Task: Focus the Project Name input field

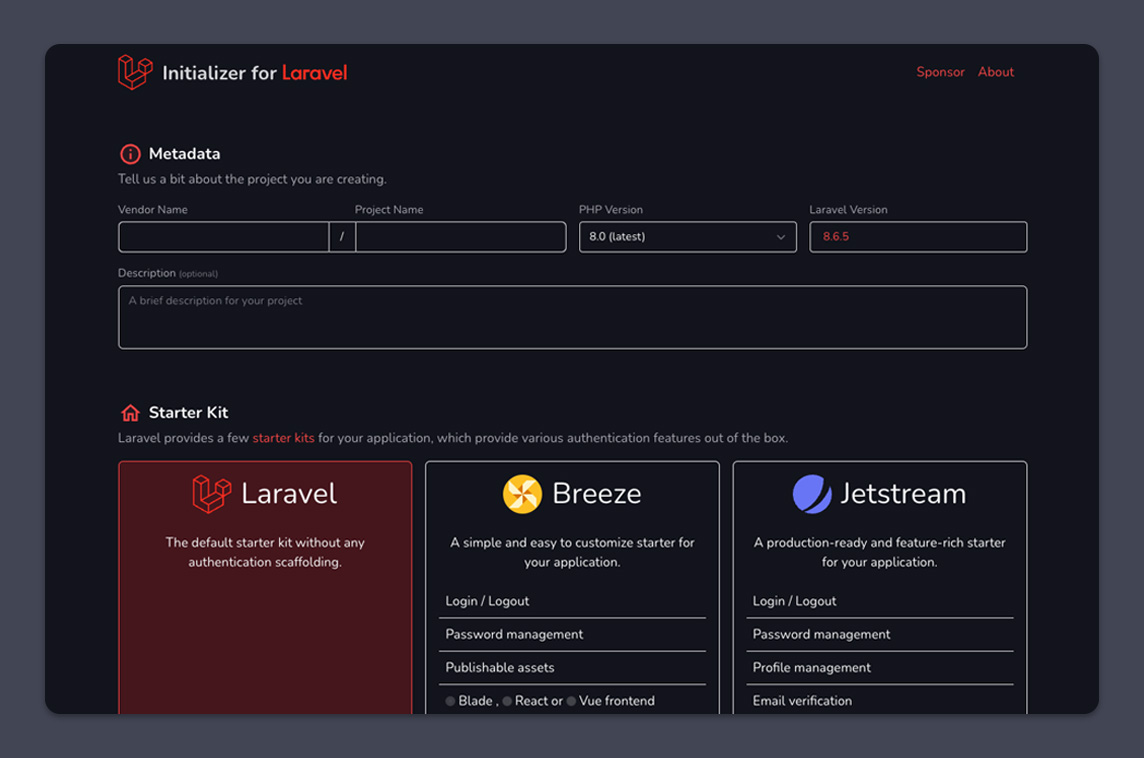Action: click(460, 237)
